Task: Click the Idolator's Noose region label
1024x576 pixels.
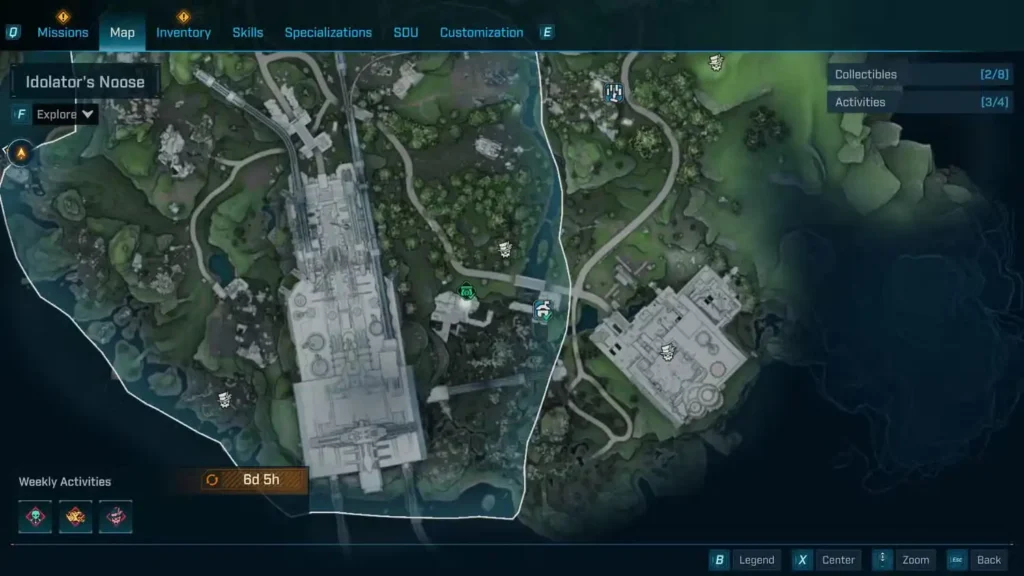Action: [x=85, y=82]
